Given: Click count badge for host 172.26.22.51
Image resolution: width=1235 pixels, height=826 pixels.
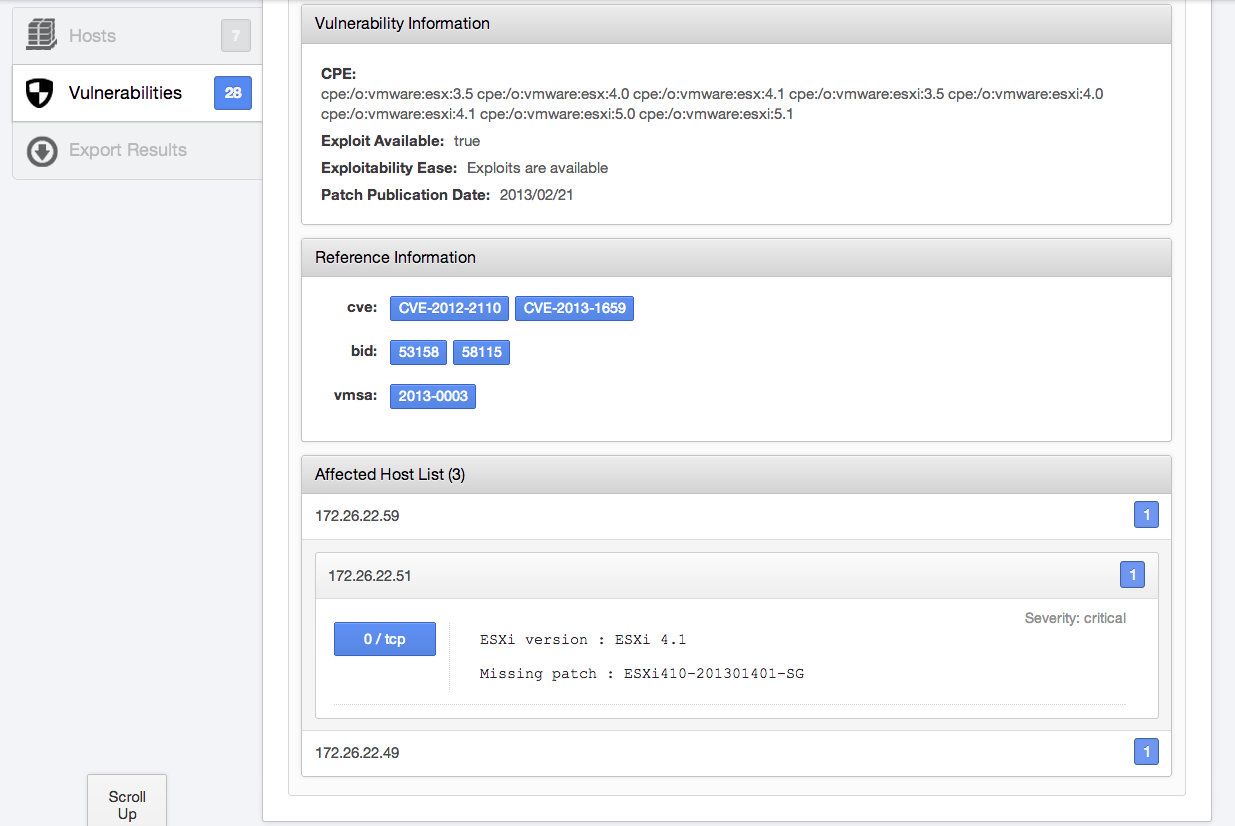Looking at the screenshot, I should coord(1132,575).
